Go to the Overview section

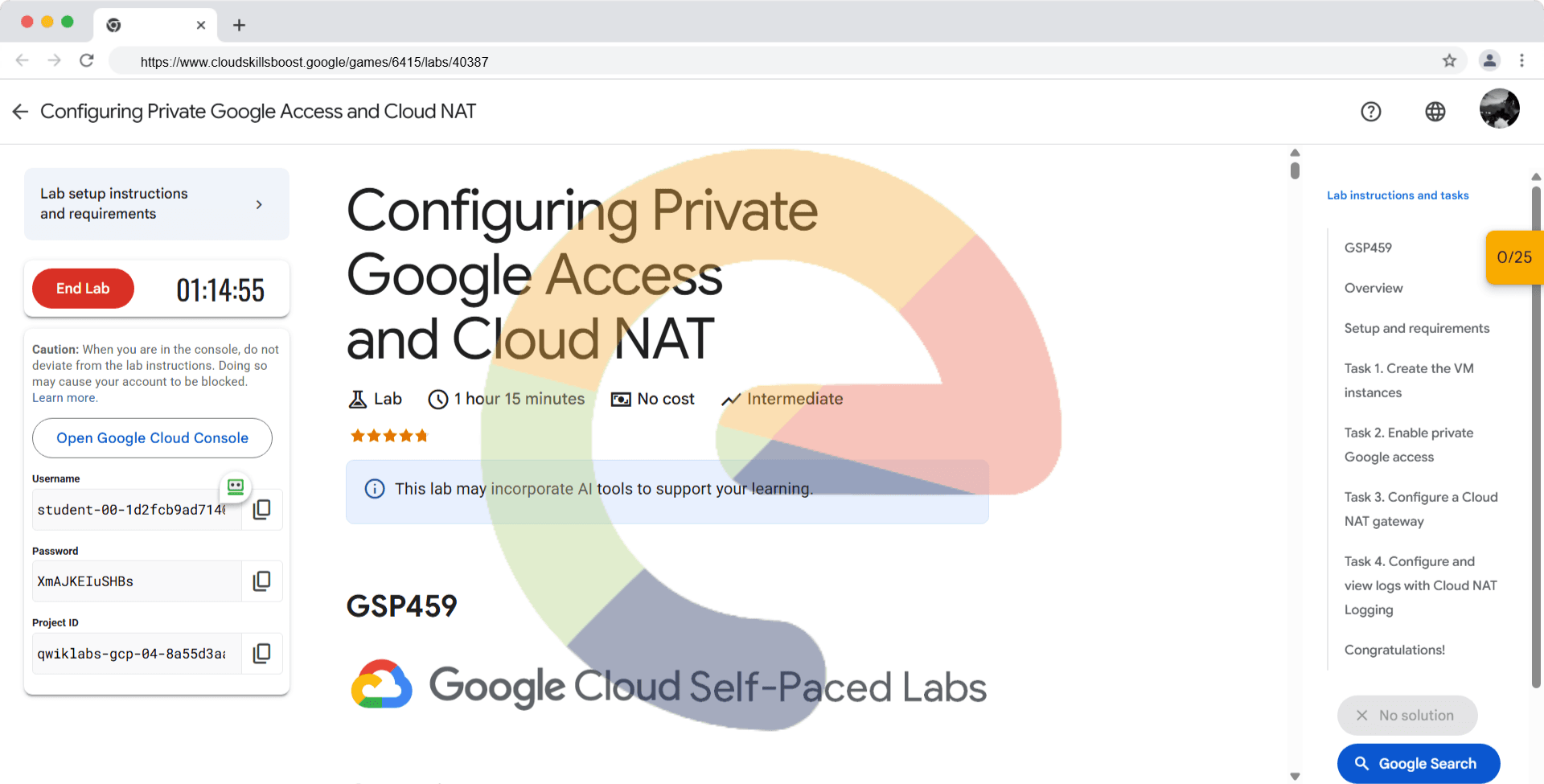point(1373,288)
